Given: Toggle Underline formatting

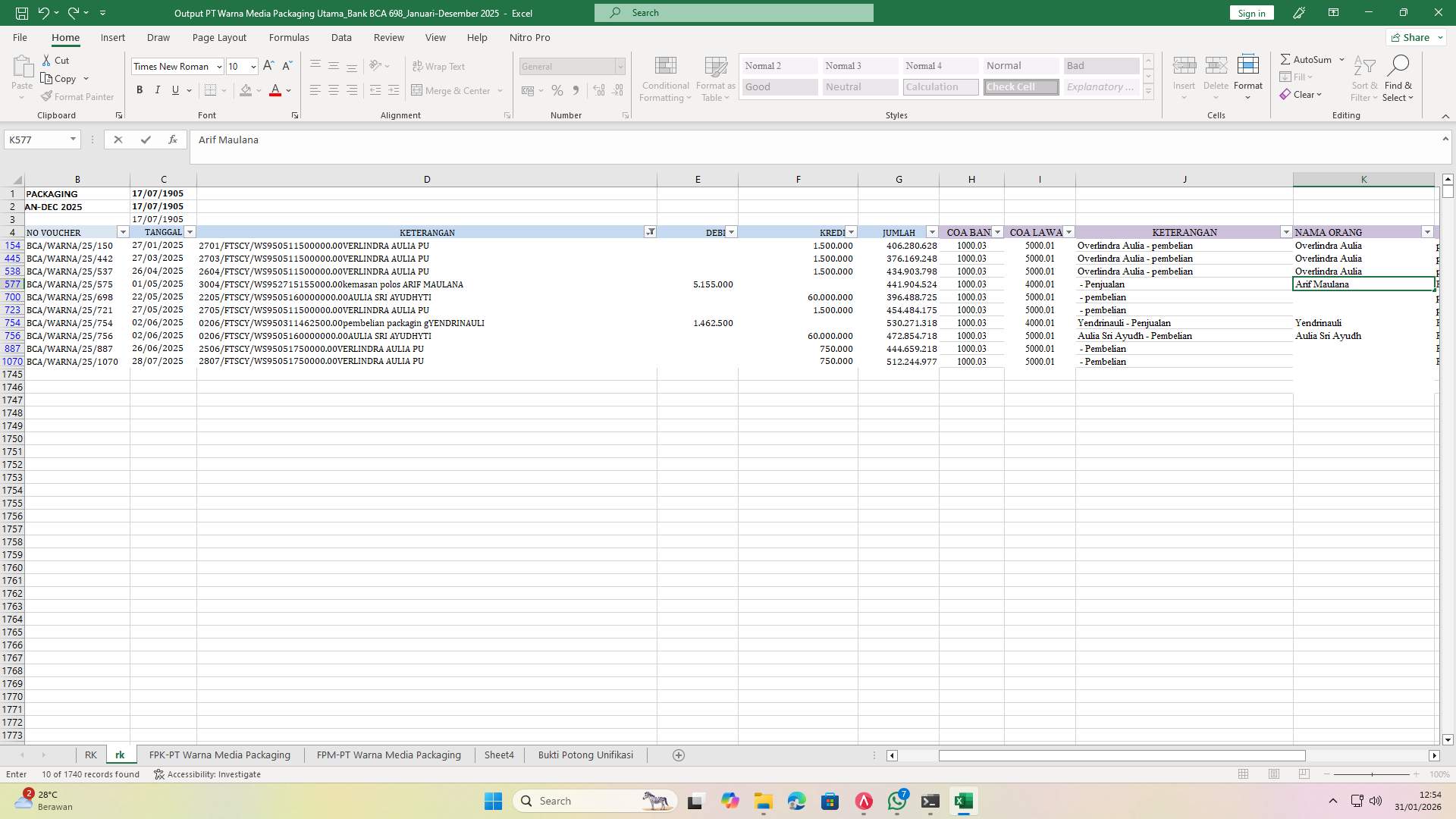Looking at the screenshot, I should pyautogui.click(x=174, y=89).
